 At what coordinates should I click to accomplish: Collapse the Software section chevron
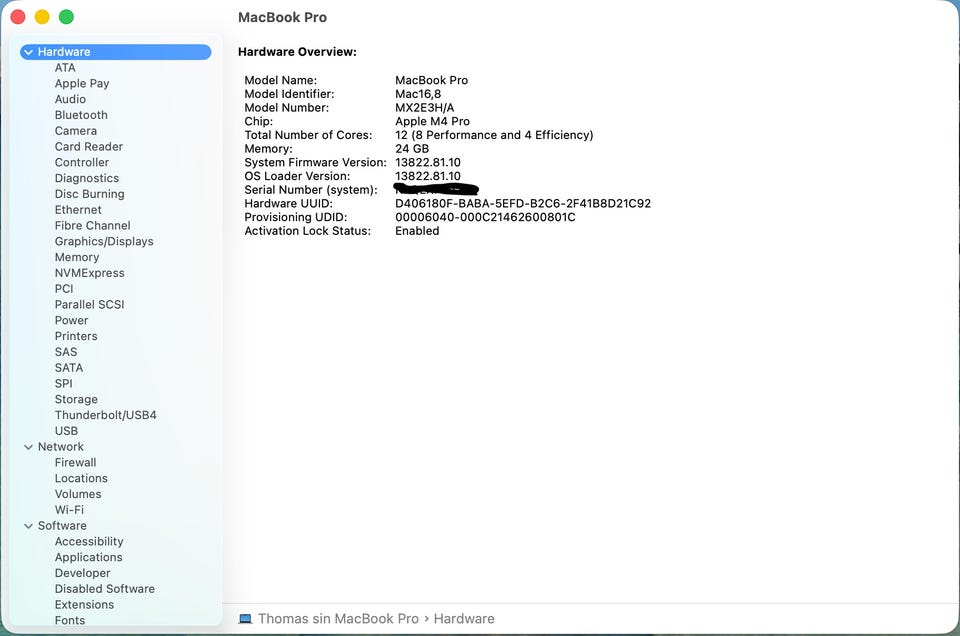pos(28,526)
